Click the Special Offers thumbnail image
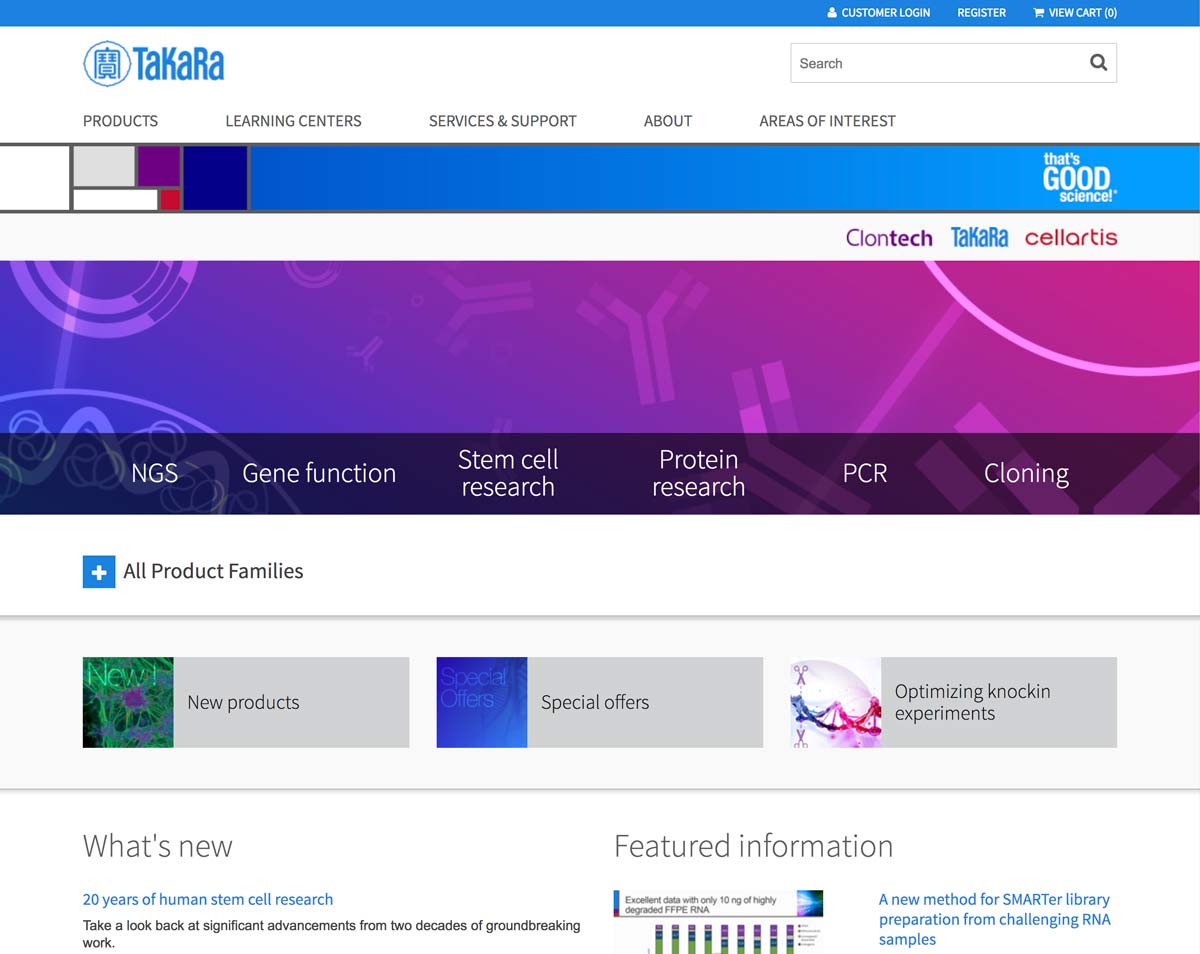Viewport: 1200px width, 954px height. coord(482,702)
